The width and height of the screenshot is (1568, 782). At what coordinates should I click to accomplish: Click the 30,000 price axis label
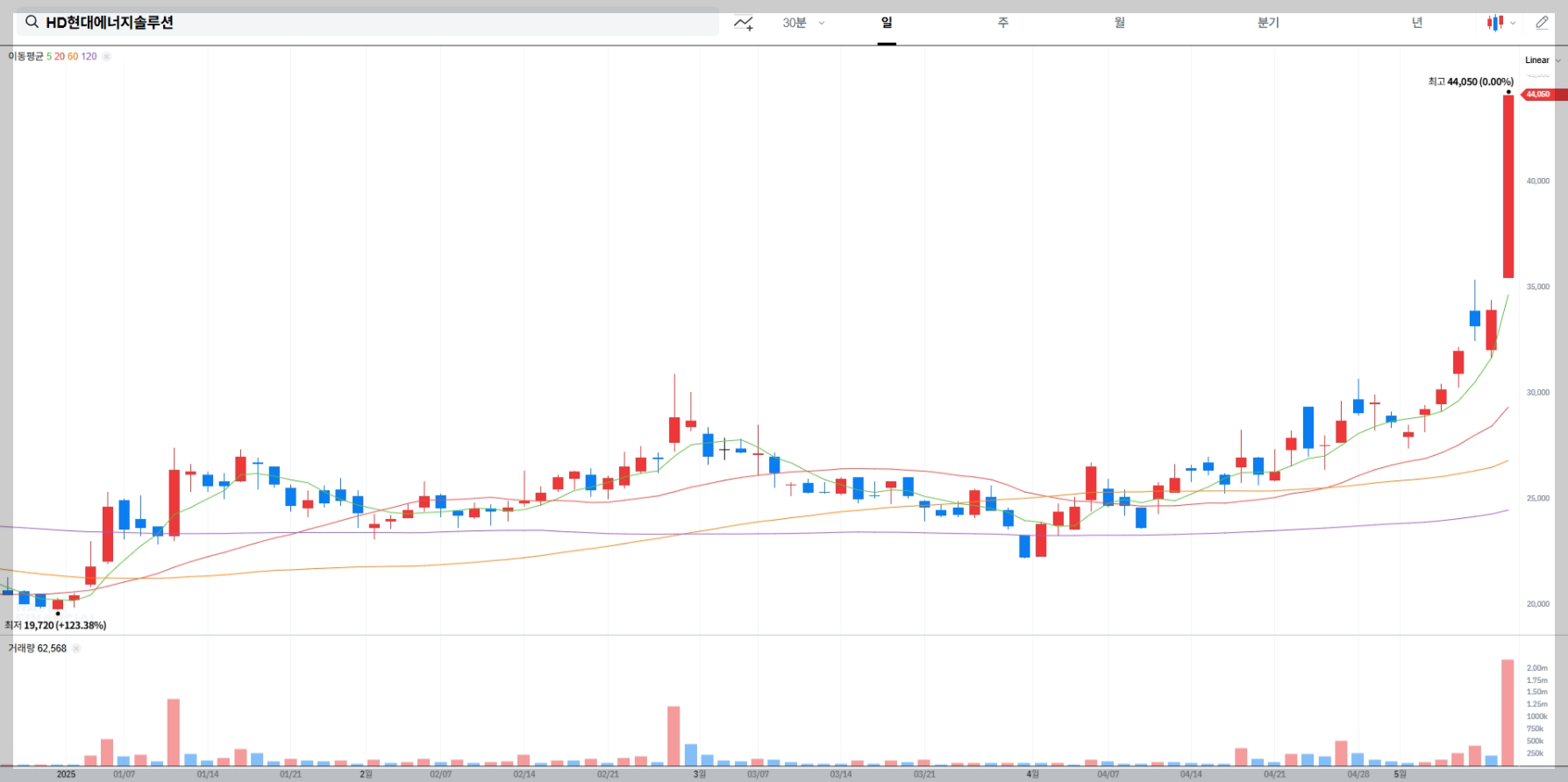[1537, 393]
